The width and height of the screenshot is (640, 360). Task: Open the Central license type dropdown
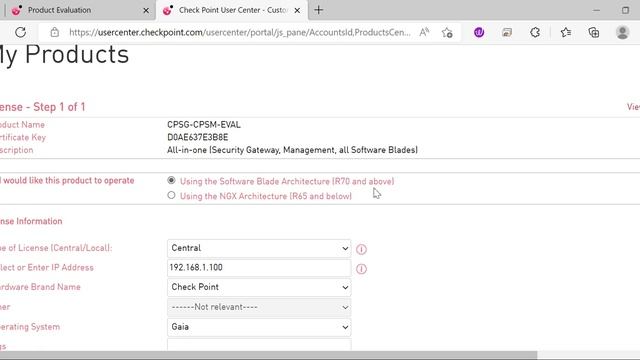click(x=259, y=248)
